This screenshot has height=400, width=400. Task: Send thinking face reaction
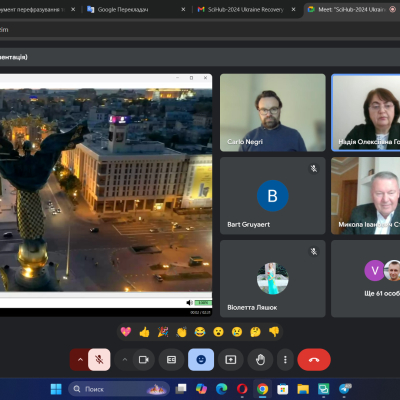pos(255,332)
